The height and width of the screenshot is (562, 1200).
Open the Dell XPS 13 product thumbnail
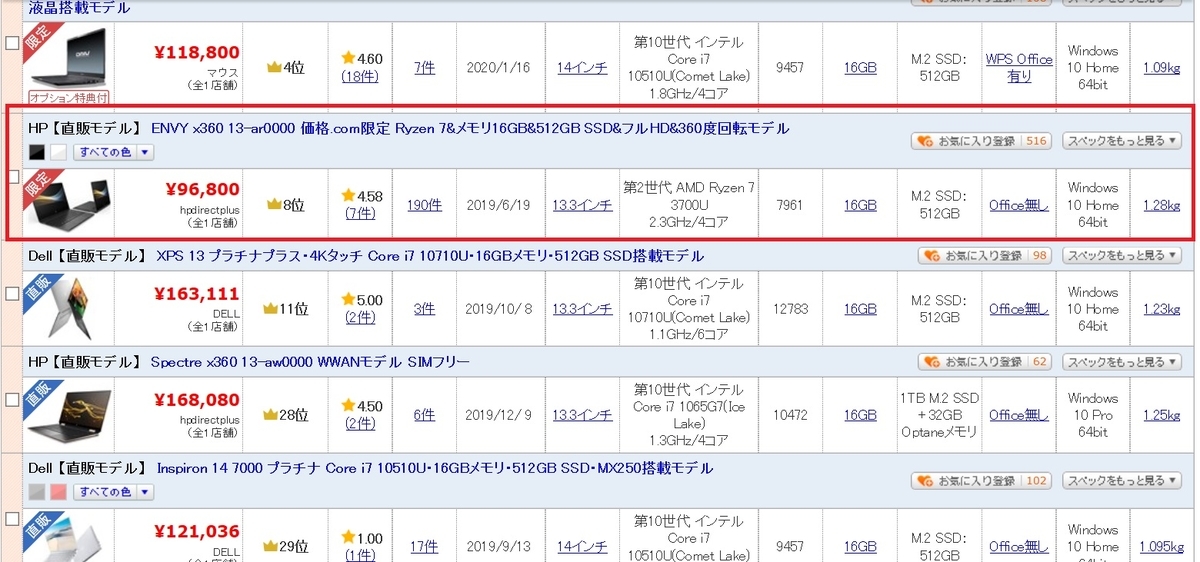pos(68,307)
